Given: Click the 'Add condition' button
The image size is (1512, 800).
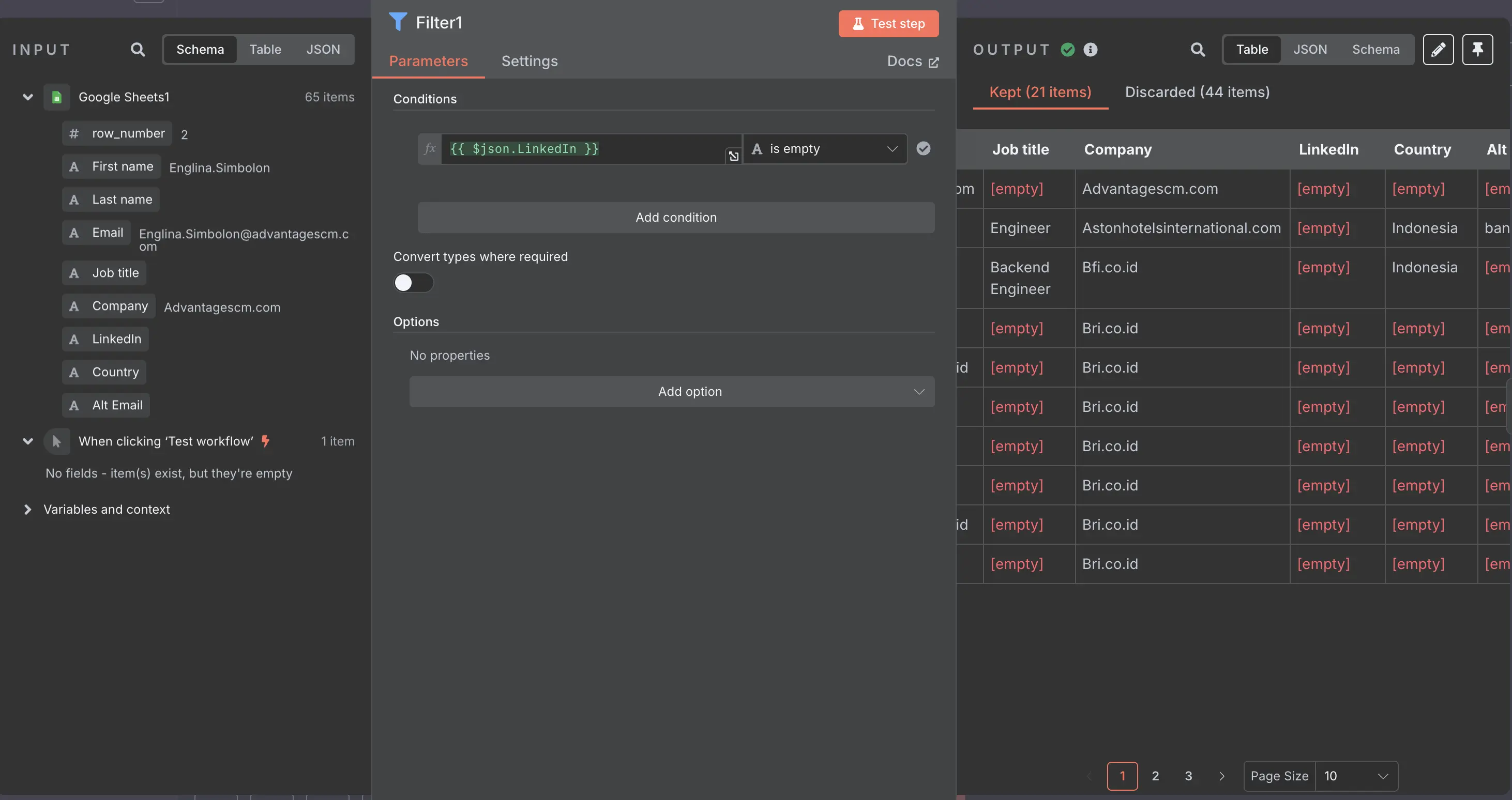Looking at the screenshot, I should (x=675, y=217).
